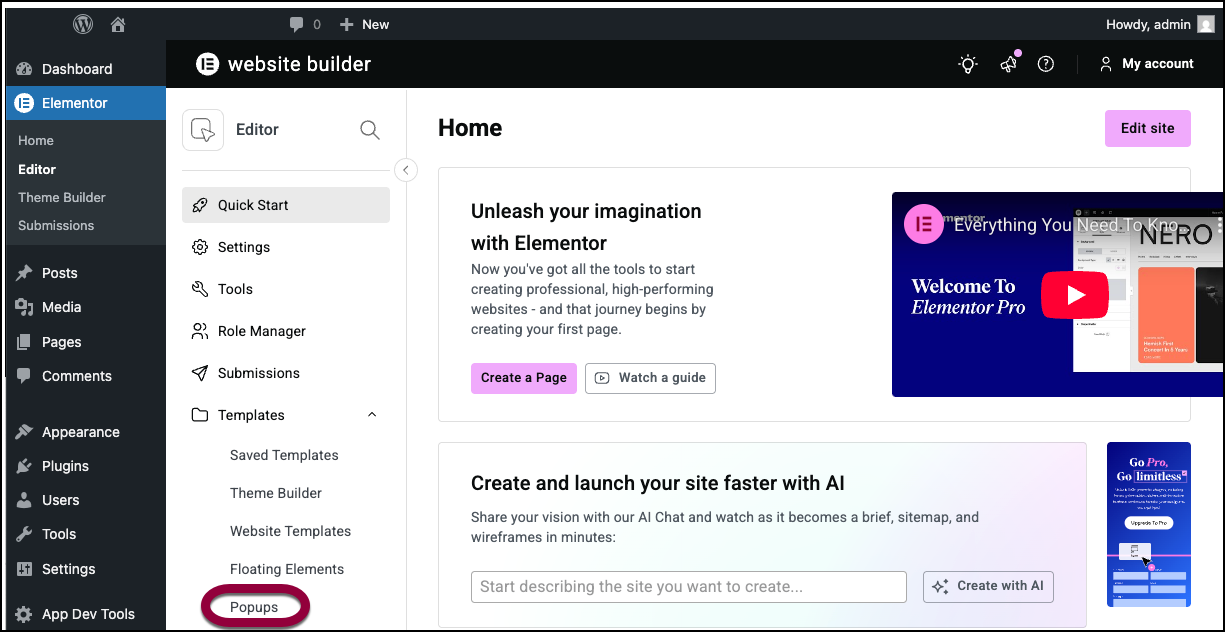Click the help question mark icon
The height and width of the screenshot is (632, 1225).
(x=1046, y=64)
